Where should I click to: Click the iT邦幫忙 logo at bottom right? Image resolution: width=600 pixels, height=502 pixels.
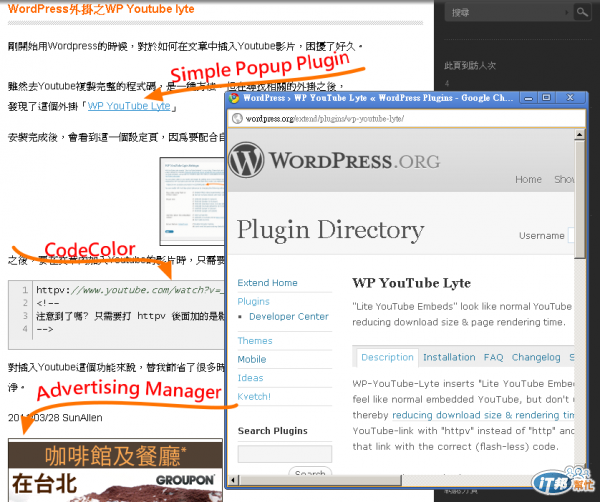564,481
